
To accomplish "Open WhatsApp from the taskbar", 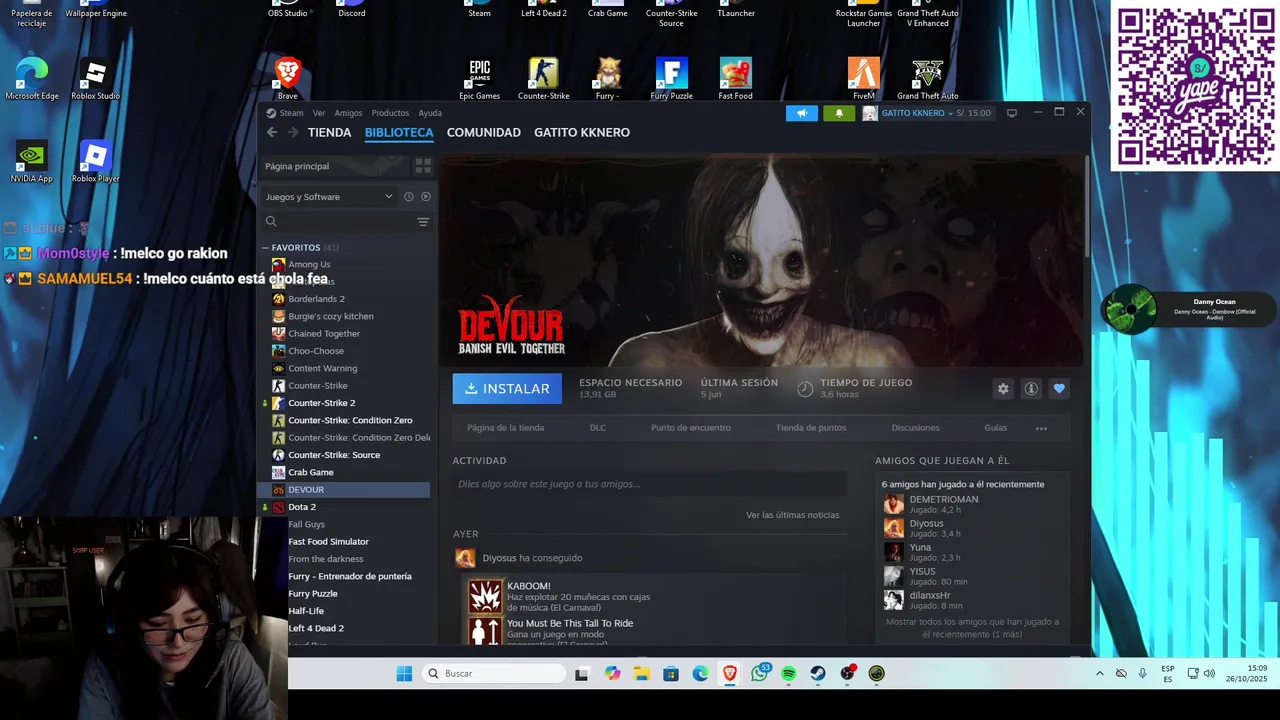I will point(759,674).
